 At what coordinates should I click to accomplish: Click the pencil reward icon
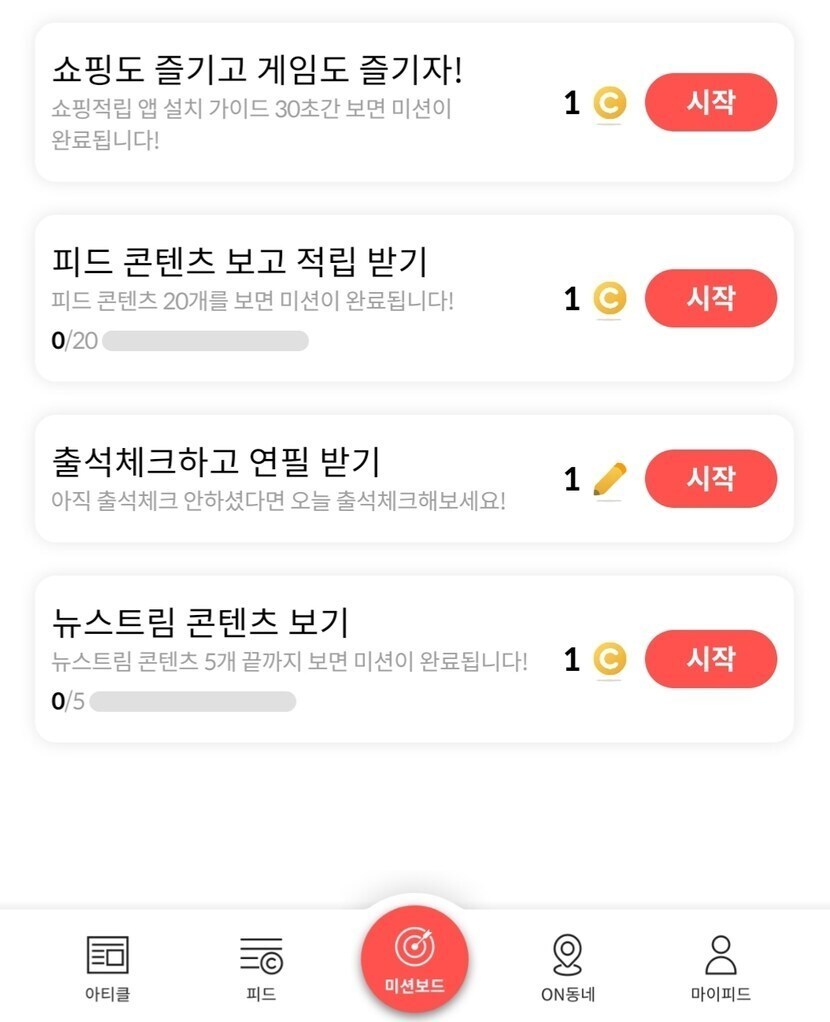(608, 480)
